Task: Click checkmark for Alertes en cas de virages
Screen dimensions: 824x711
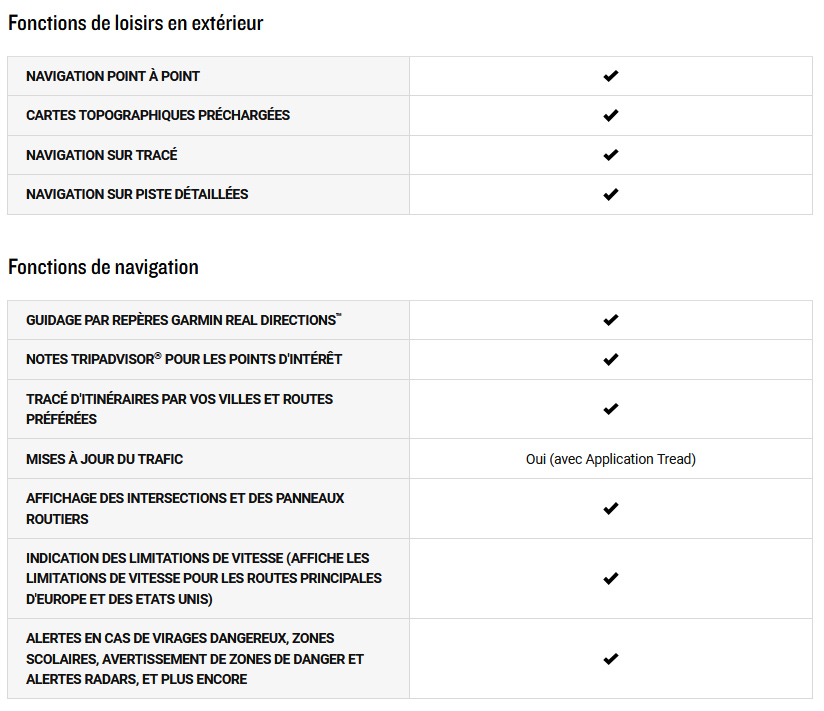Action: click(611, 659)
